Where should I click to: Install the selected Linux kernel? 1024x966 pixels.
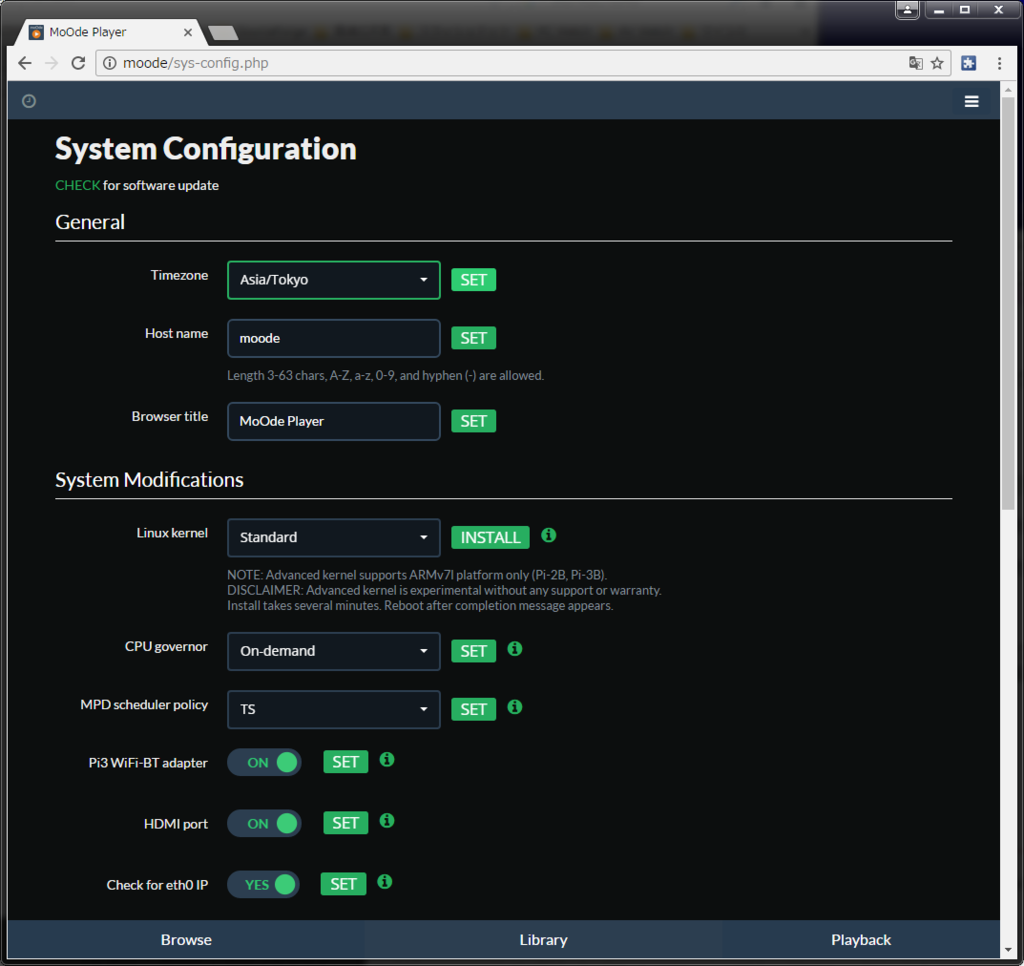point(490,538)
